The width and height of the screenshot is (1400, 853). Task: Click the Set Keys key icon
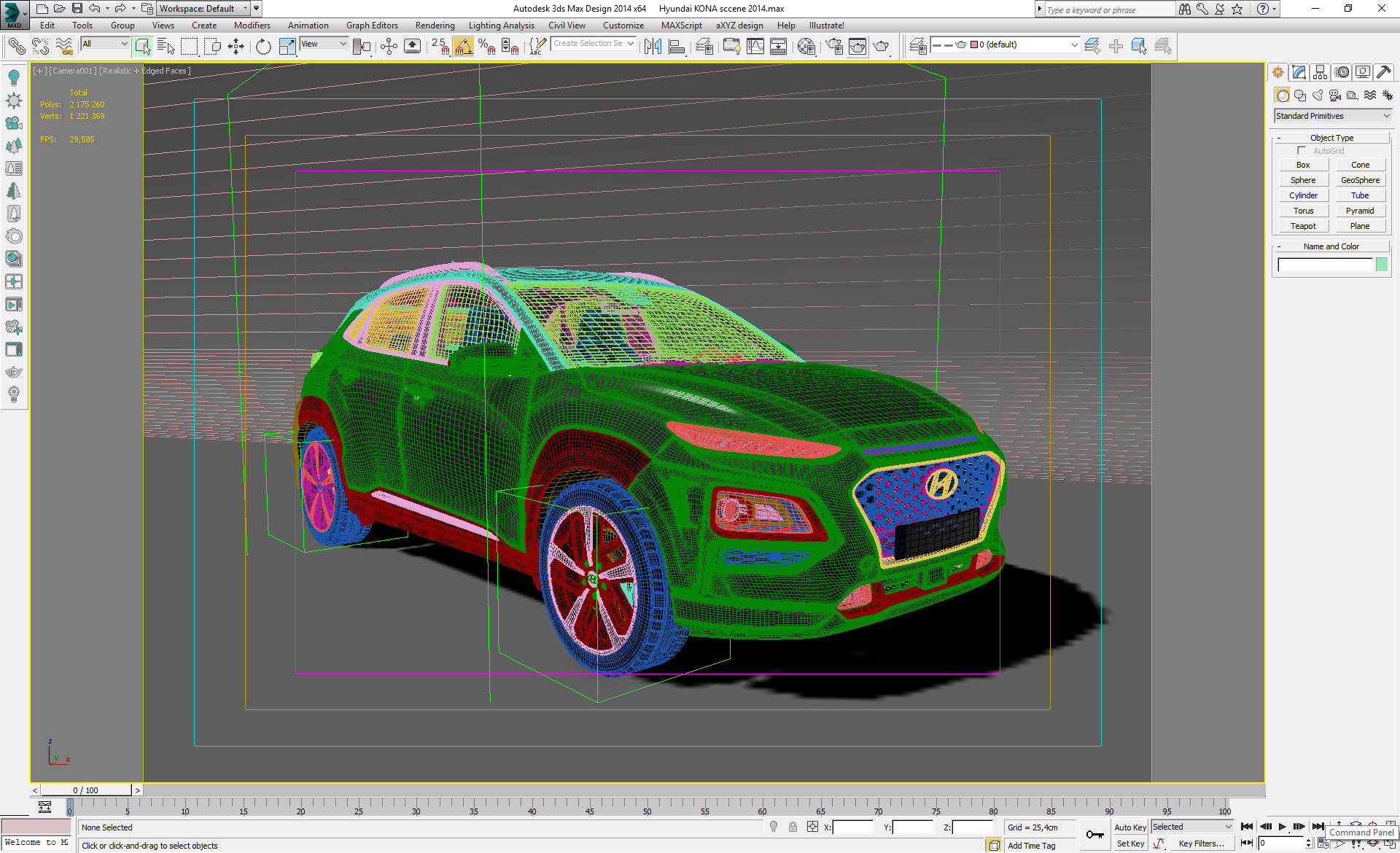pos(1094,835)
